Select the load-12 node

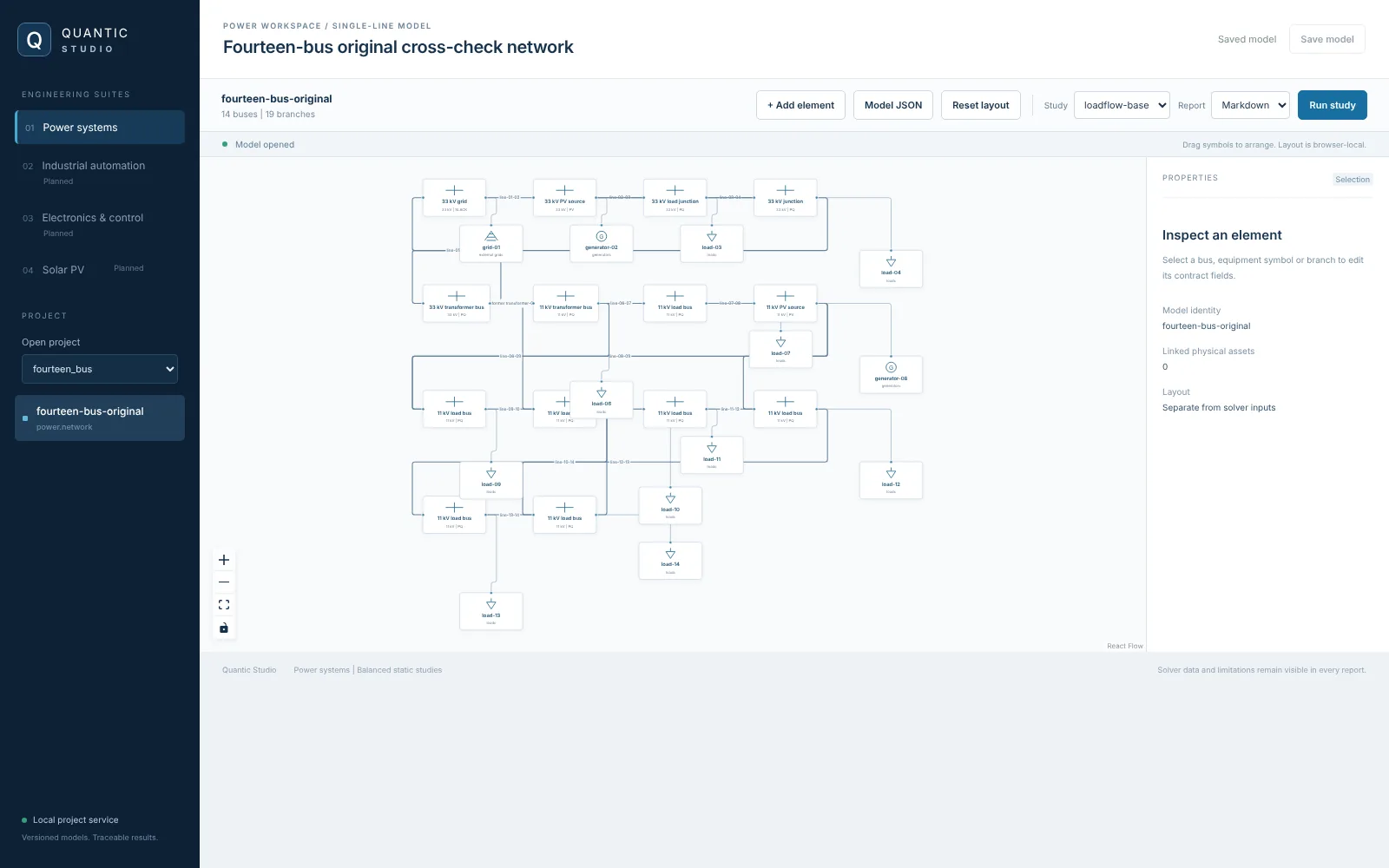click(891, 480)
